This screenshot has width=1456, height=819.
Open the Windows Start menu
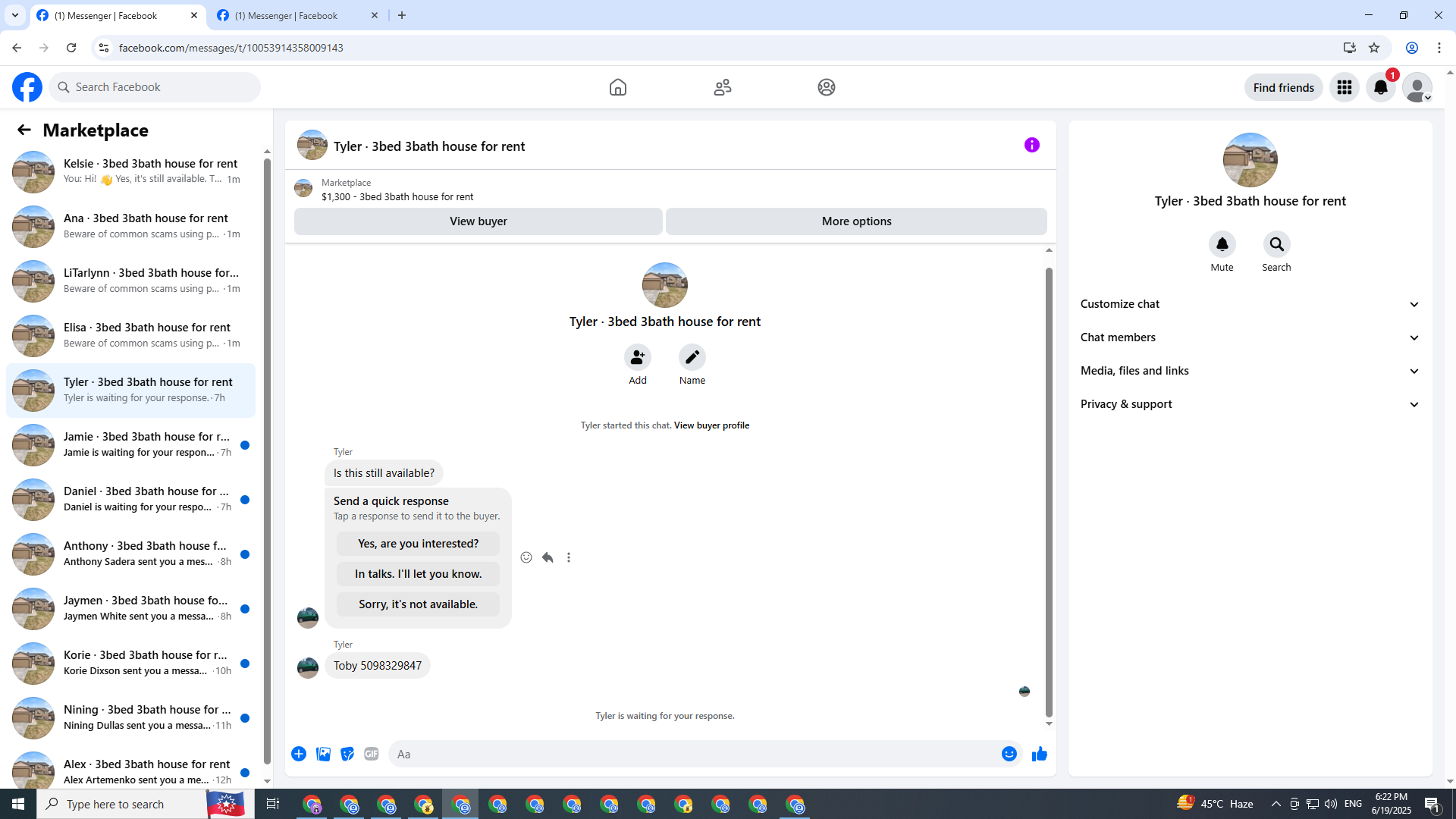(x=18, y=804)
